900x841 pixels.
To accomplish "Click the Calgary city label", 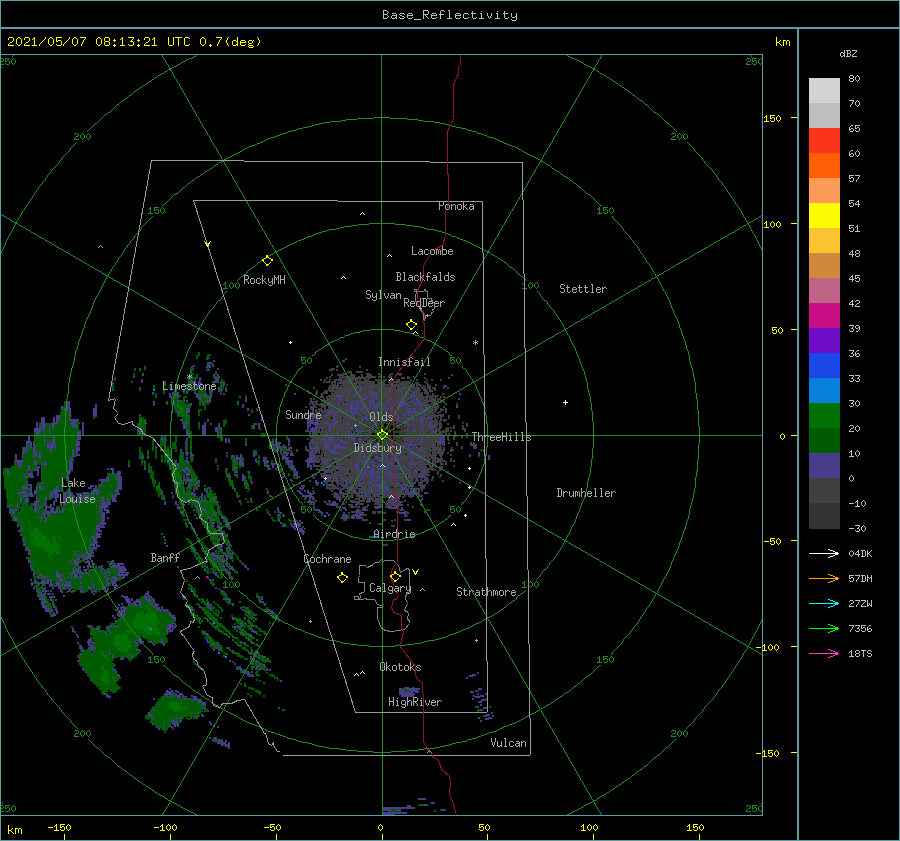I will (x=390, y=588).
